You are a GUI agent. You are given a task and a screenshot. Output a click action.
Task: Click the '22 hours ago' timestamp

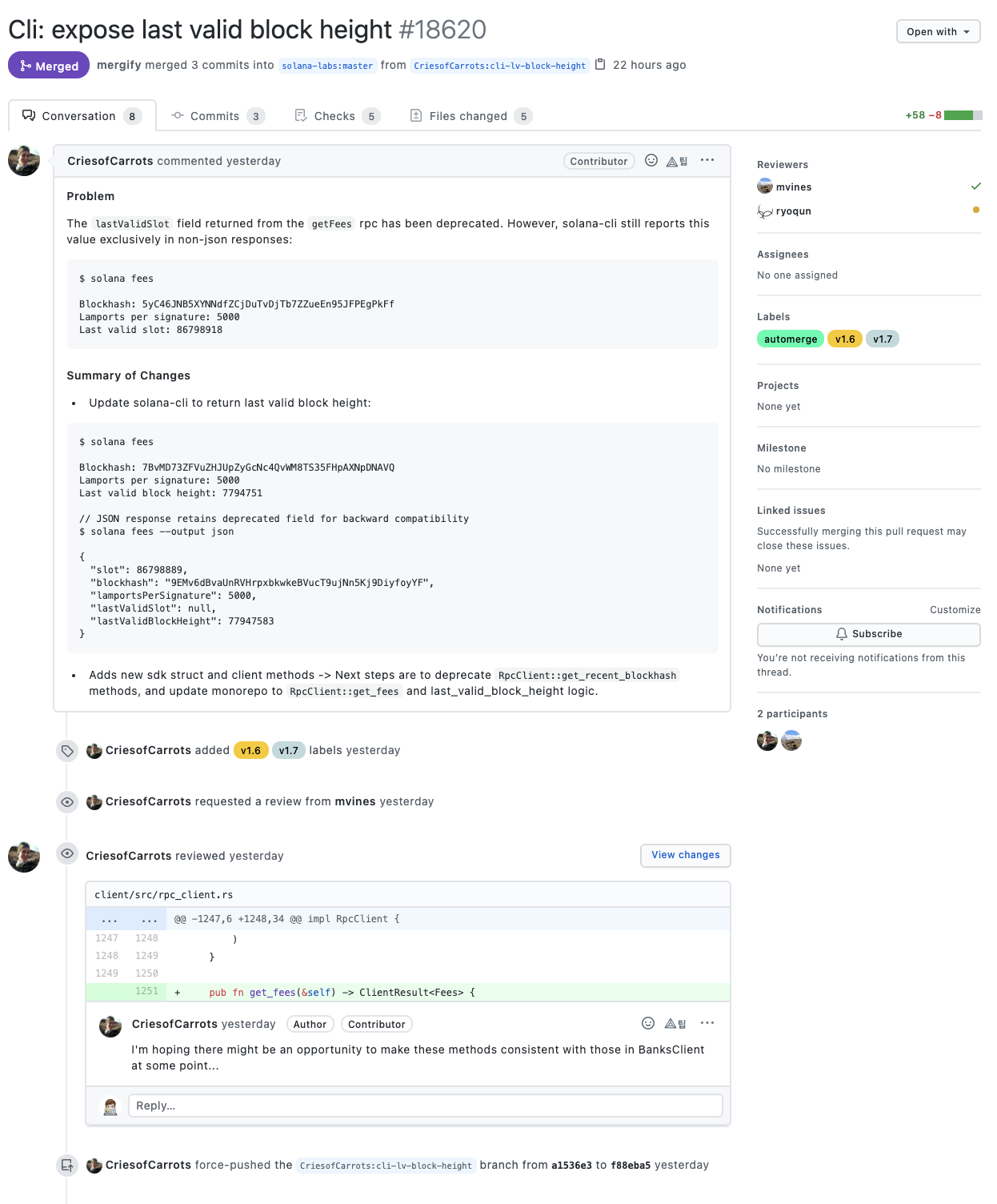point(649,65)
